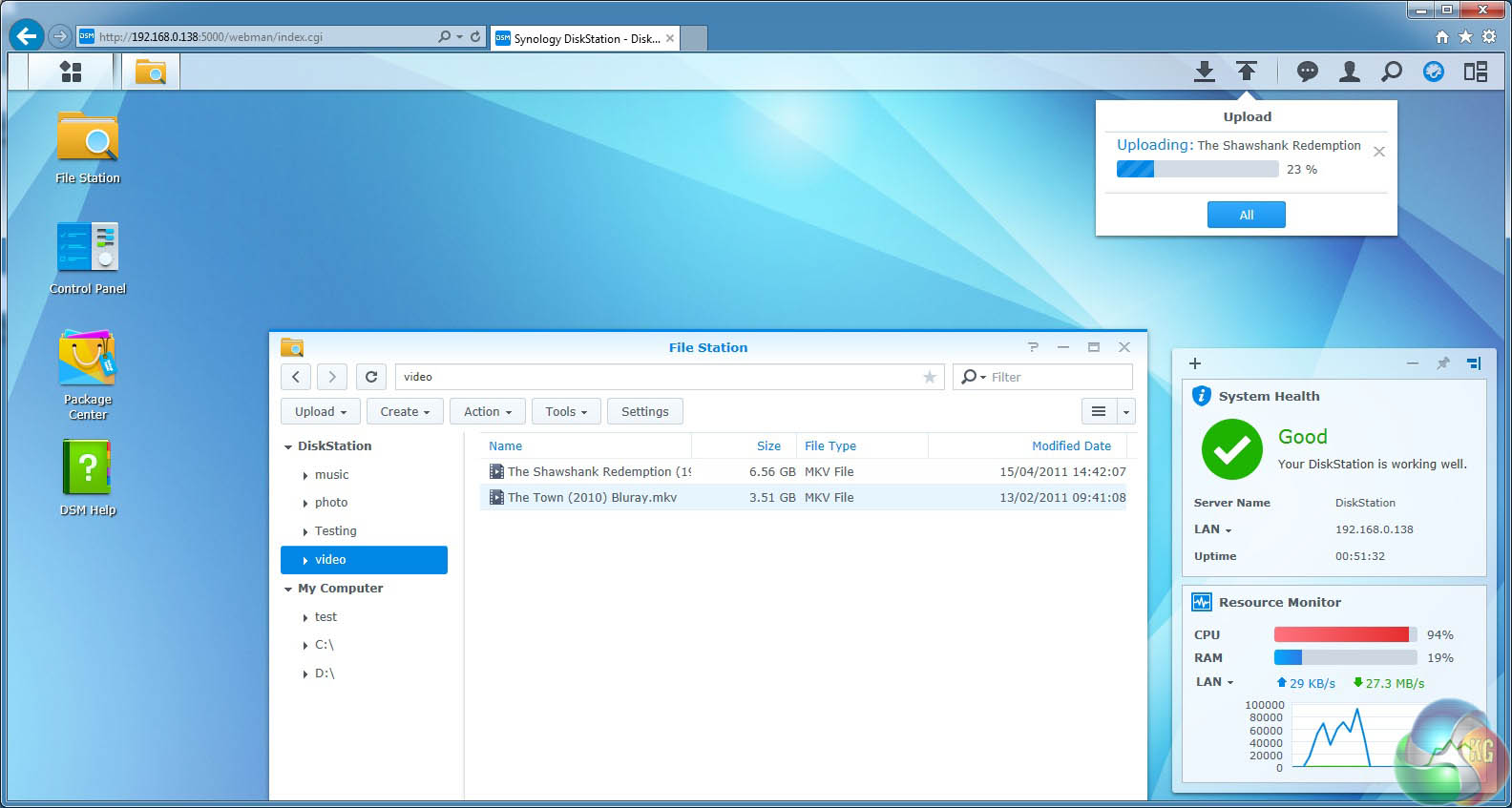Collapse the DiskStation tree node

pos(288,446)
